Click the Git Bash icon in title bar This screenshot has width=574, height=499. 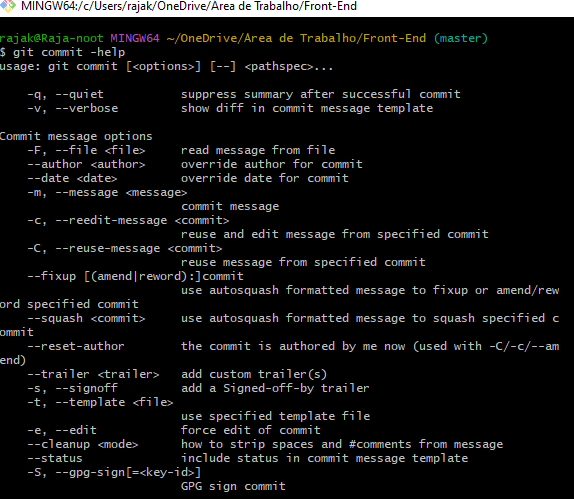tap(8, 5)
